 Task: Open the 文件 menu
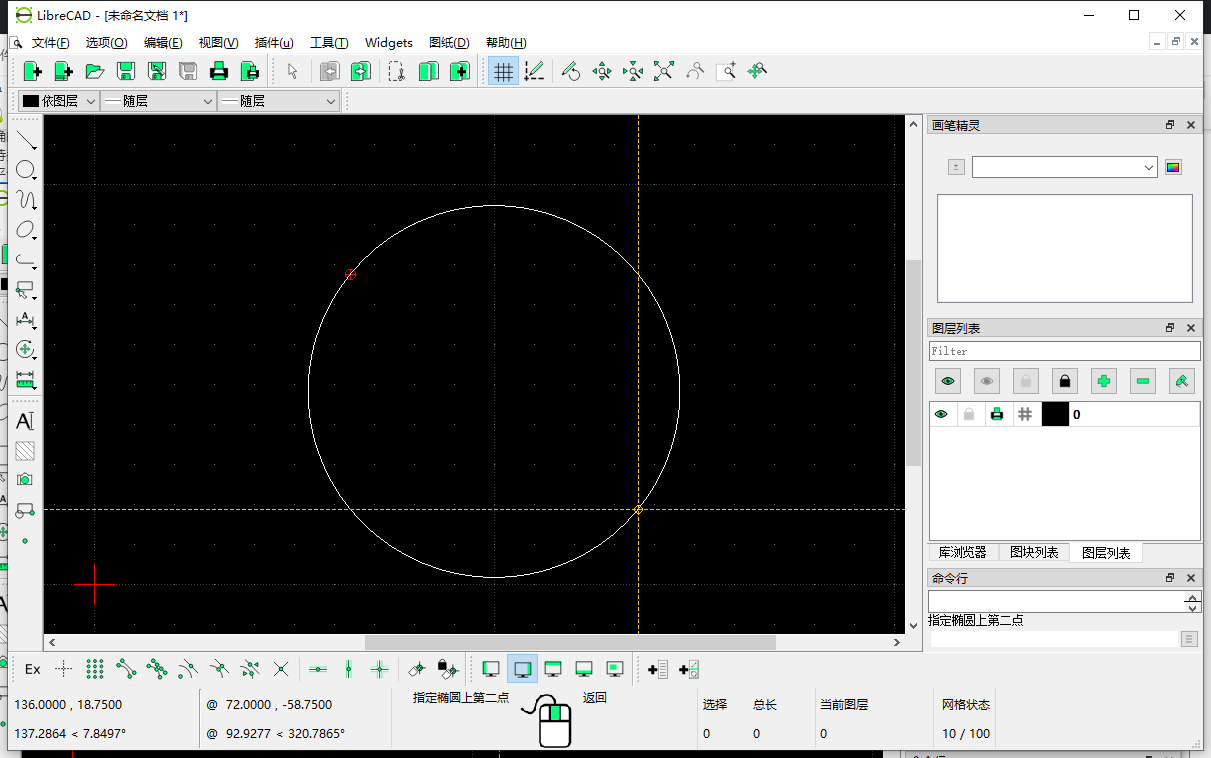click(50, 43)
